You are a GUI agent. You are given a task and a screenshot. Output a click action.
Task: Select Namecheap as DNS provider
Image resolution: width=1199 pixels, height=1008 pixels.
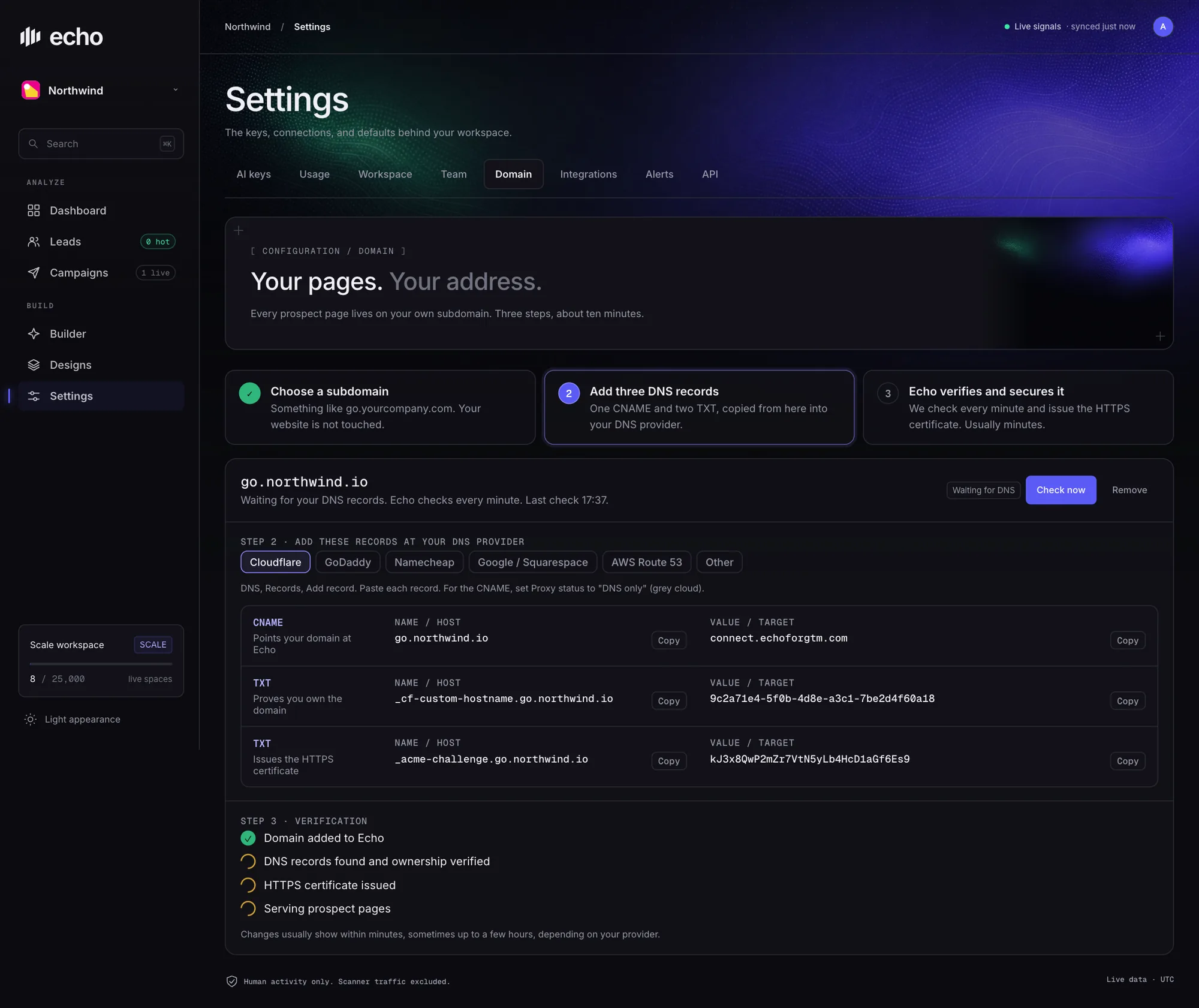[424, 562]
